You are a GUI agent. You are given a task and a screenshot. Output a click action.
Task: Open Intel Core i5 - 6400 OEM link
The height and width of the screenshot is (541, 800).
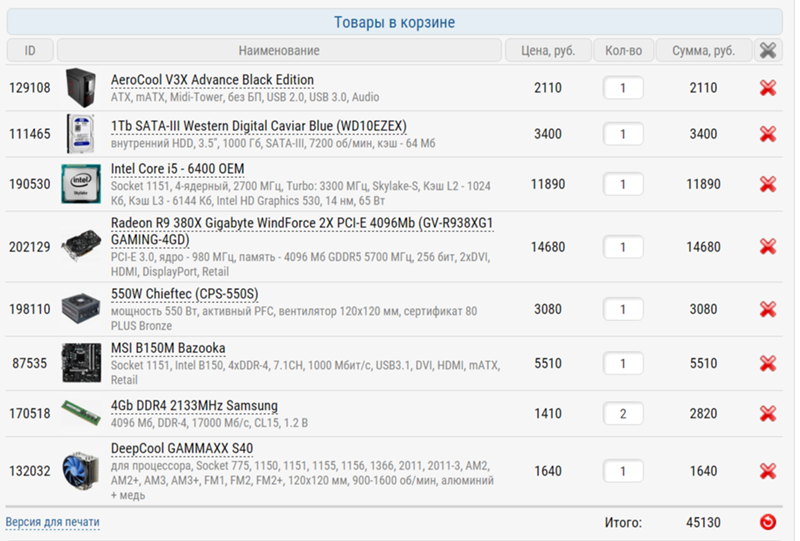point(177,168)
